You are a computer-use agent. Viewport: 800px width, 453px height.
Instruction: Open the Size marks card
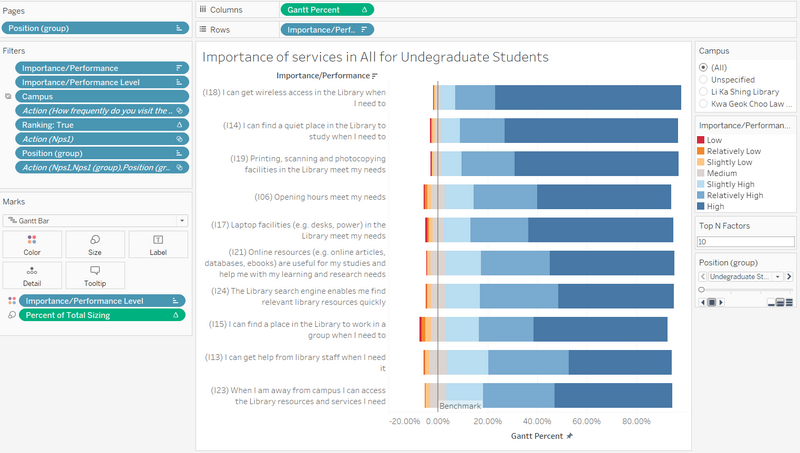click(x=95, y=244)
